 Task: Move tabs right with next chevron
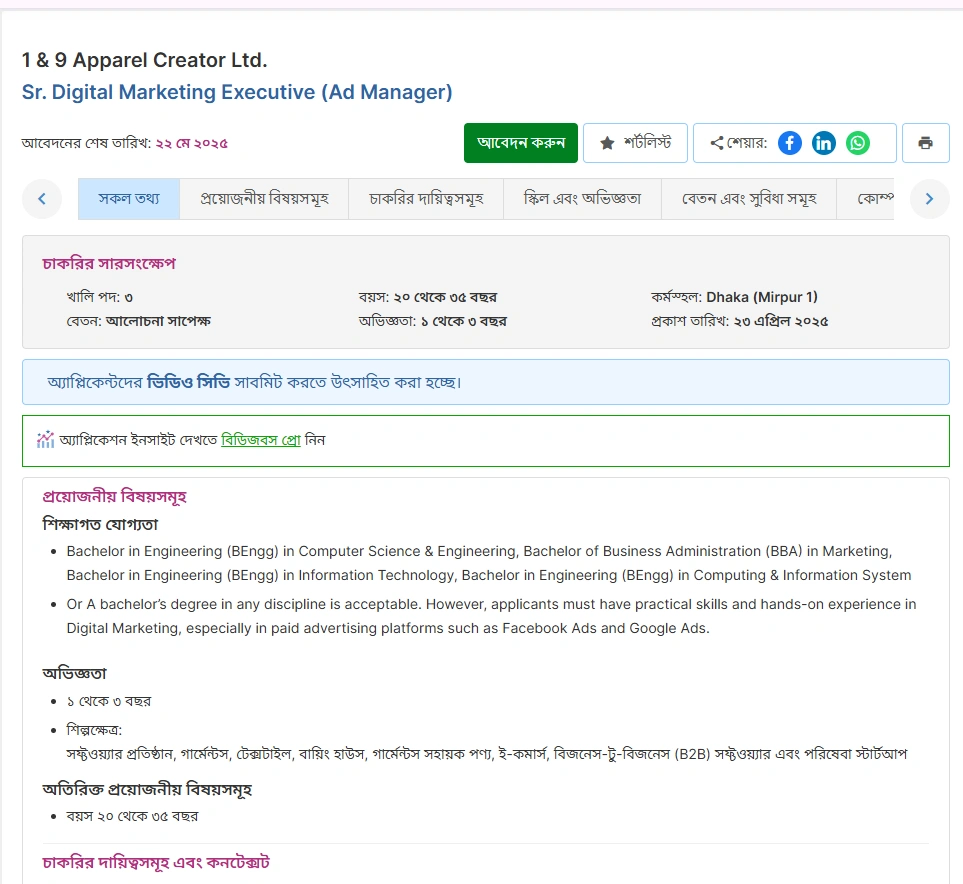(x=929, y=198)
